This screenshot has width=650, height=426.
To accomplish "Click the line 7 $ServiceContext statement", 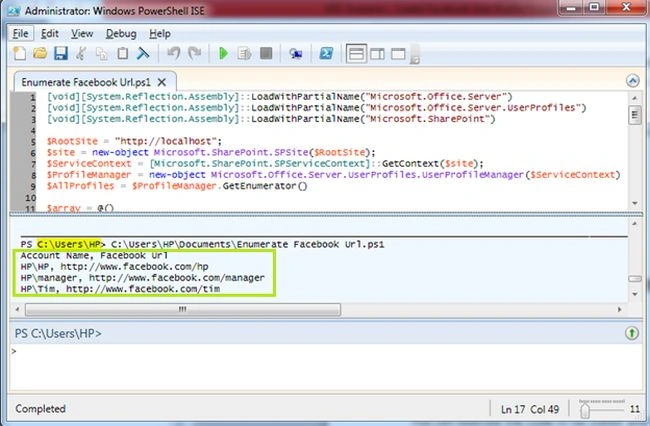I will click(265, 163).
